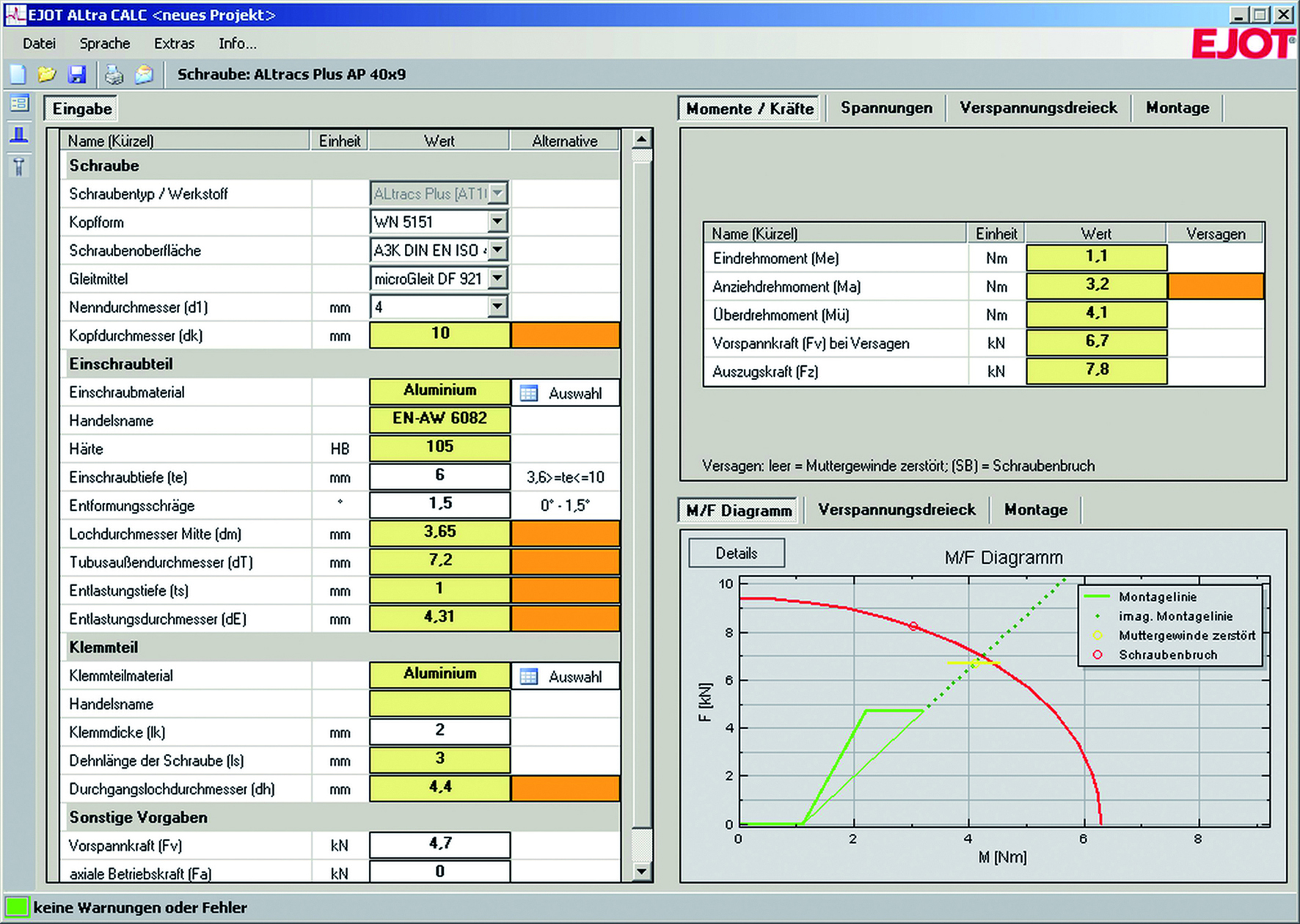Open a project using the folder icon
The height and width of the screenshot is (924, 1300).
click(47, 74)
